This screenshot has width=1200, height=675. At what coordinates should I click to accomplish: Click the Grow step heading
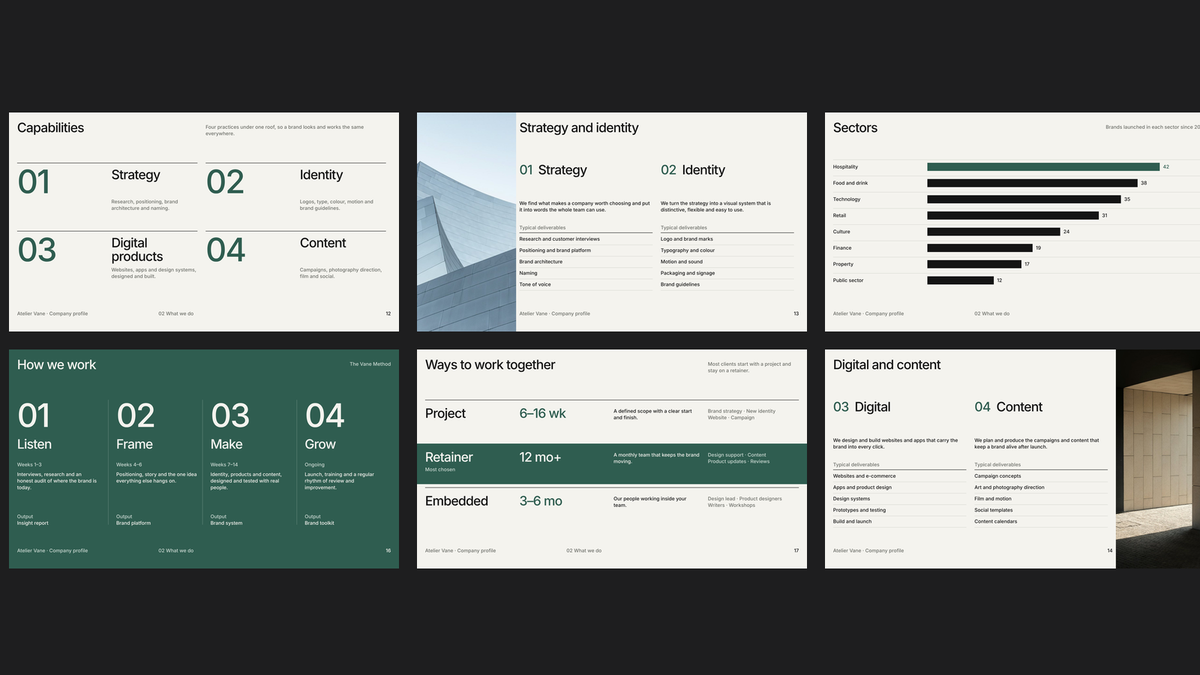coord(320,444)
